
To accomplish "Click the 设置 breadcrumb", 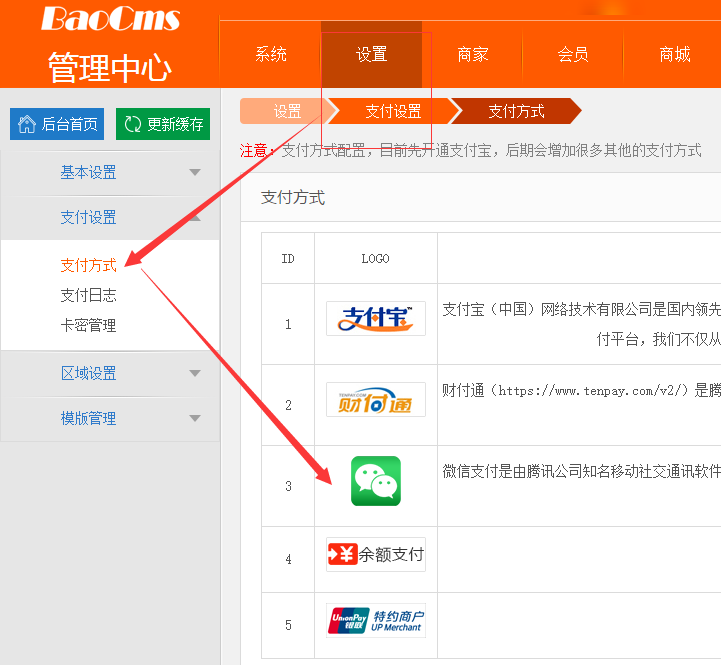I will point(287,111).
